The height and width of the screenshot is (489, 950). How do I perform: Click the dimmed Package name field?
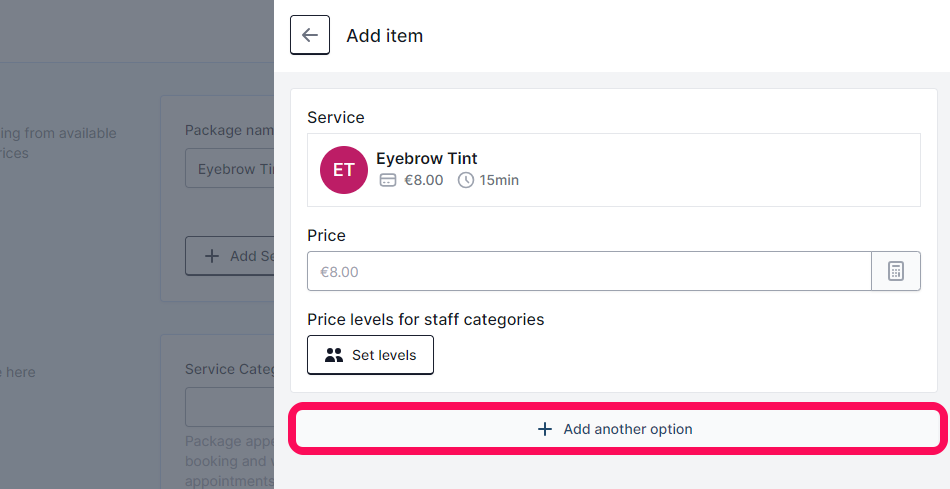point(230,168)
